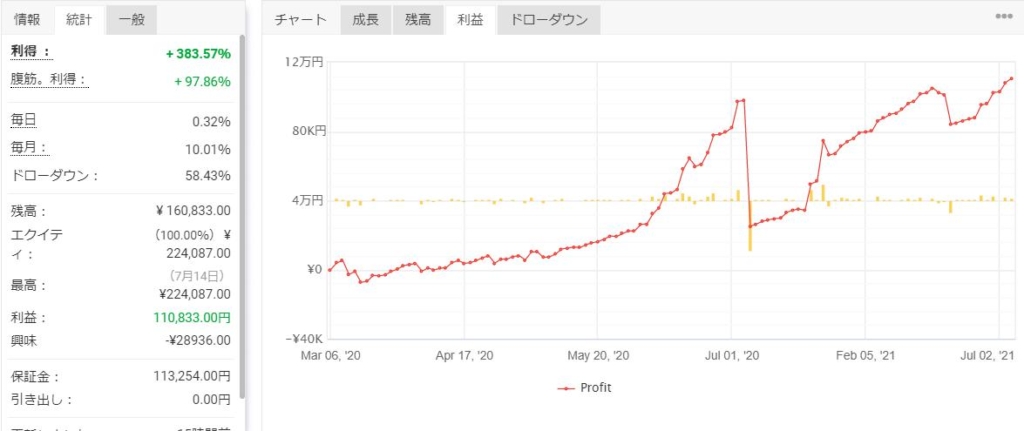Click the 毎月 monthly label

click(x=30, y=148)
